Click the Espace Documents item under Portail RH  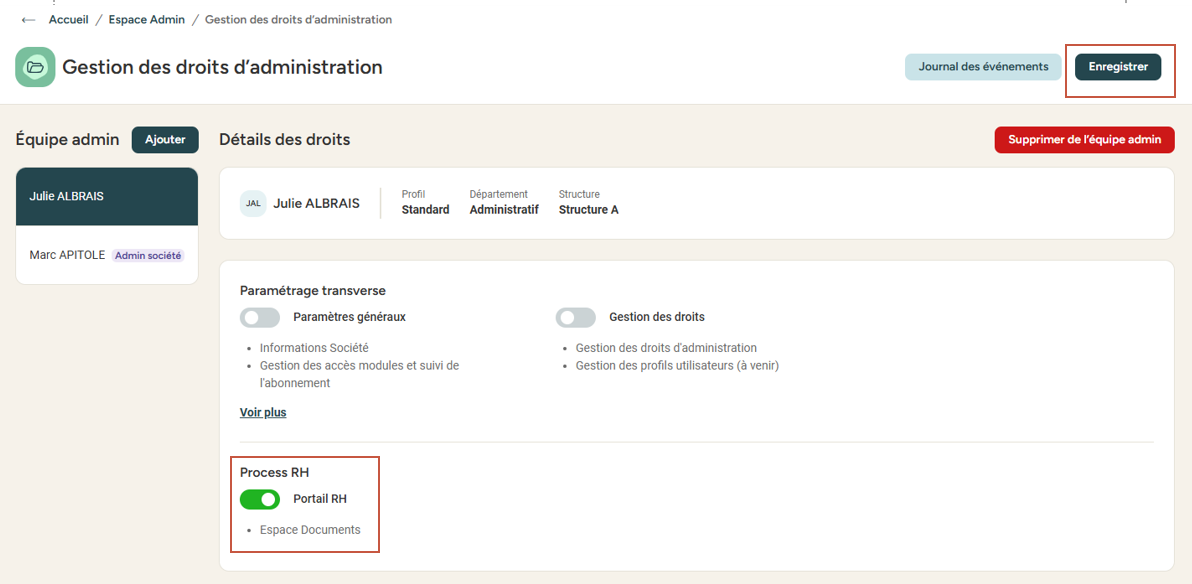click(x=310, y=530)
